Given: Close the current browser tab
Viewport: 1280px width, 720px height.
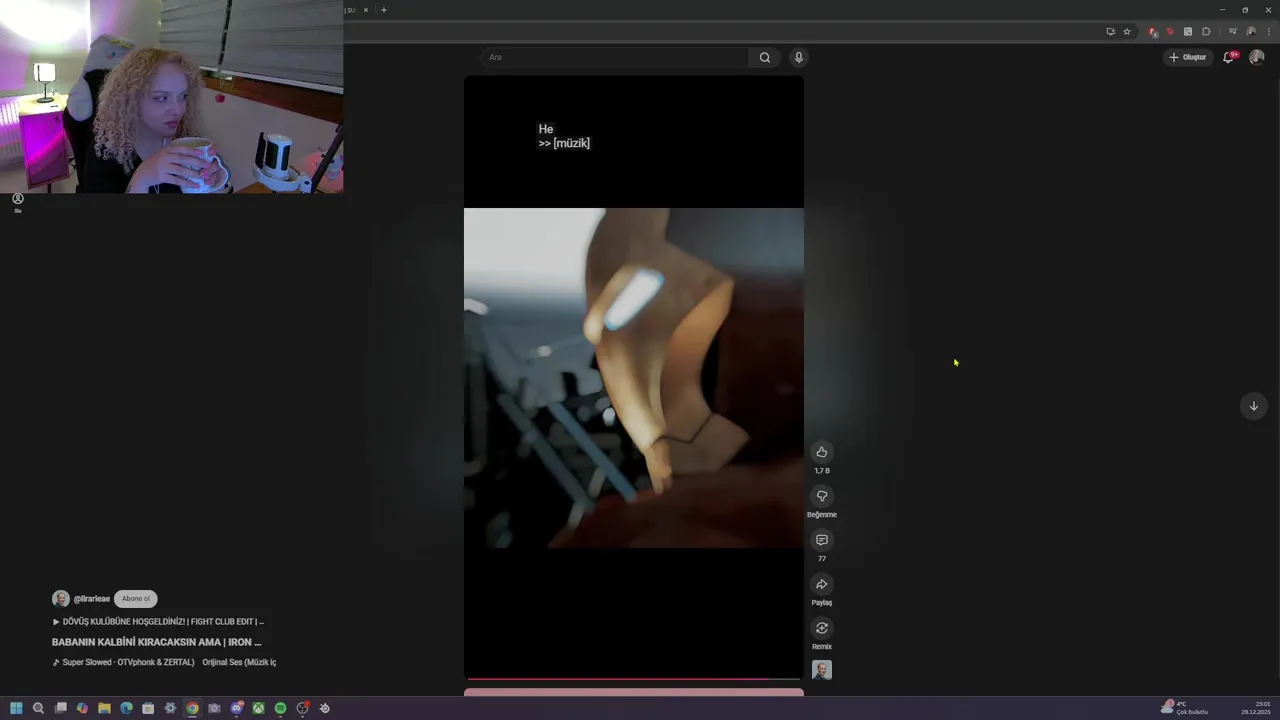Looking at the screenshot, I should pyautogui.click(x=366, y=10).
